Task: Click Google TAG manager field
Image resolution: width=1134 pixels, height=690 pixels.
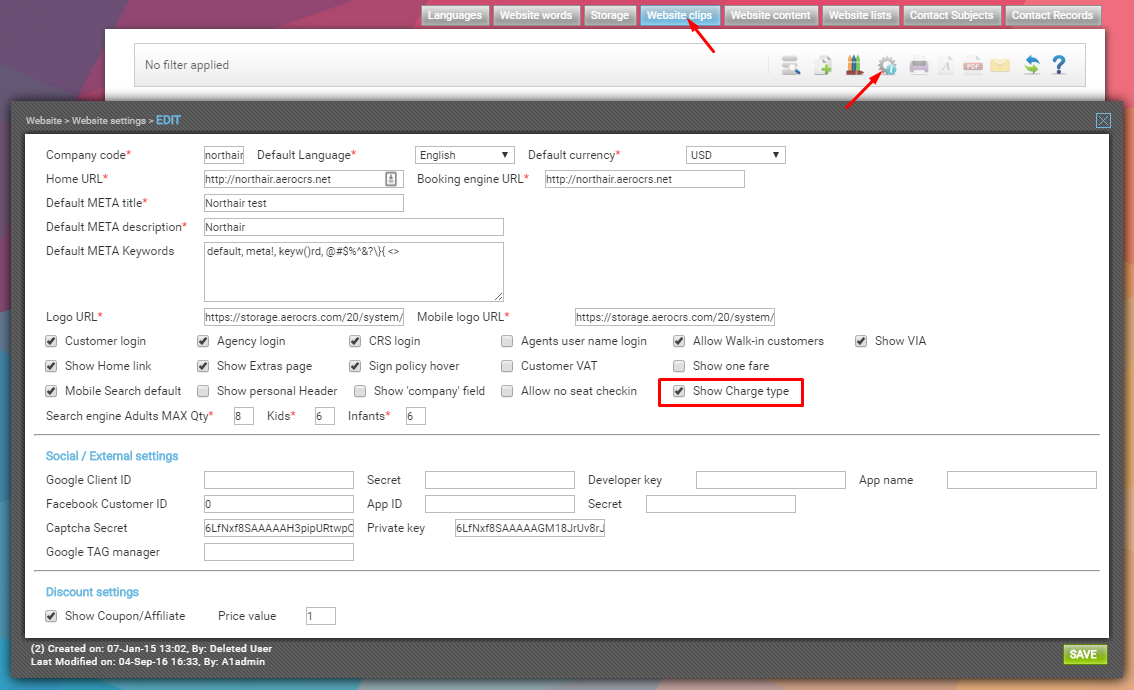Action: coord(278,552)
